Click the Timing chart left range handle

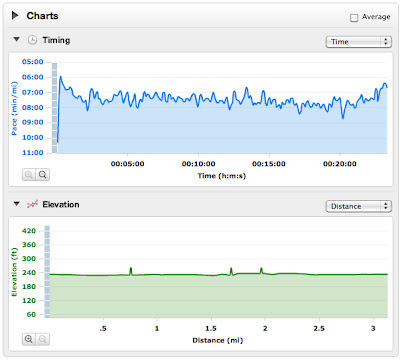[54, 108]
